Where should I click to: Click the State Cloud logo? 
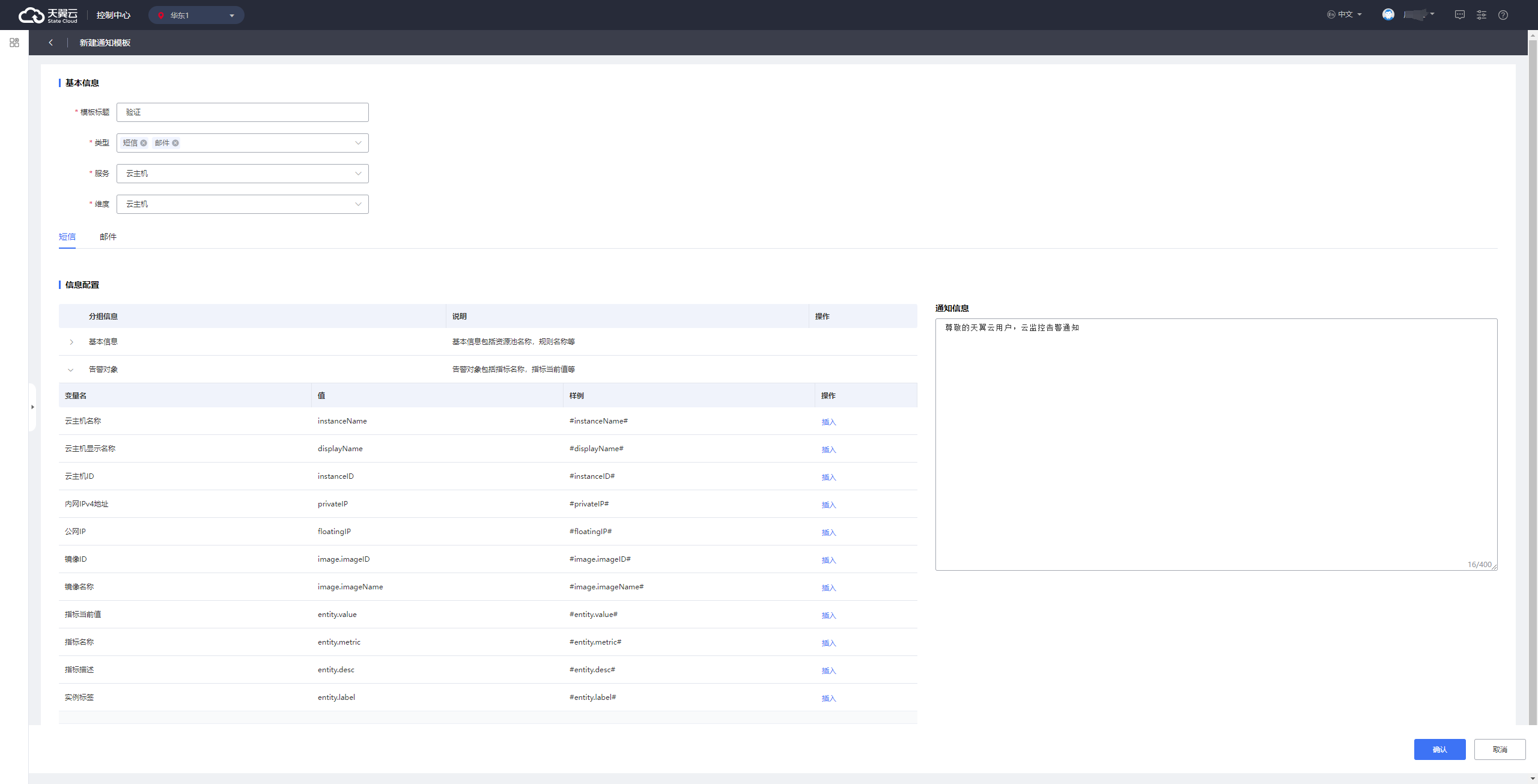(47, 15)
